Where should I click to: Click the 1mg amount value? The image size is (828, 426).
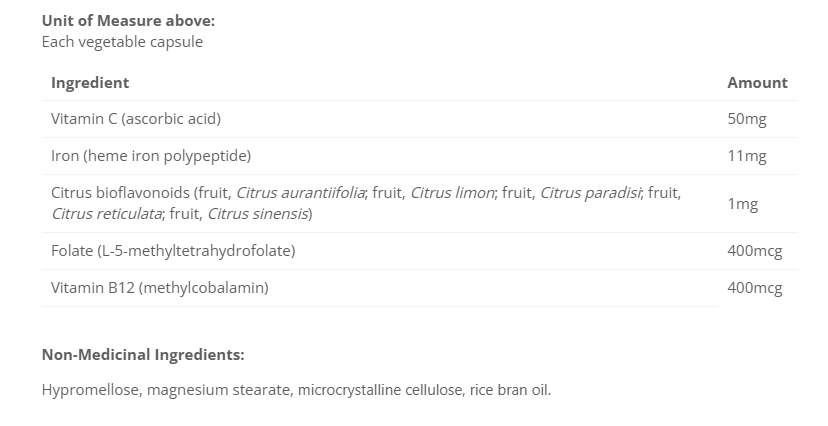click(x=743, y=204)
